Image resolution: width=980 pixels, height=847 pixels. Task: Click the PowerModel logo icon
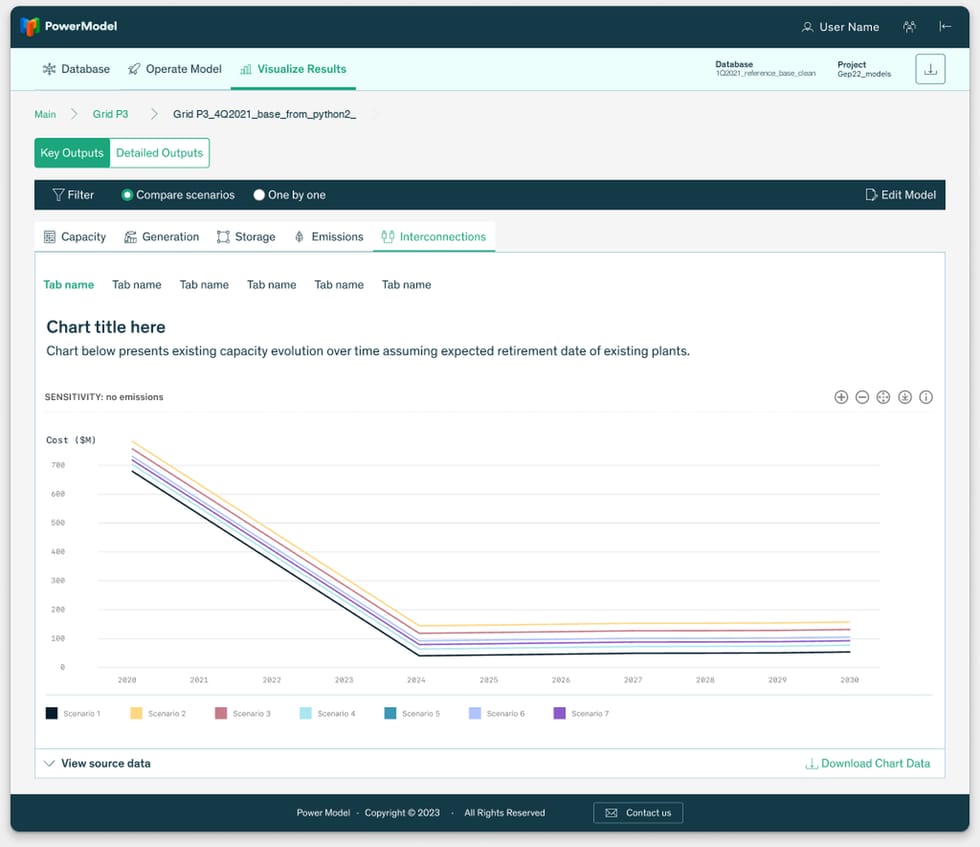click(x=29, y=26)
